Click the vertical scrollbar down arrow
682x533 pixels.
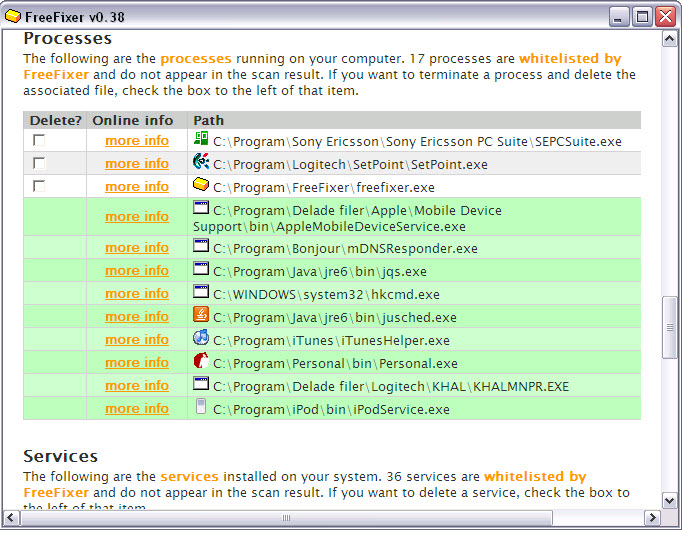(670, 500)
